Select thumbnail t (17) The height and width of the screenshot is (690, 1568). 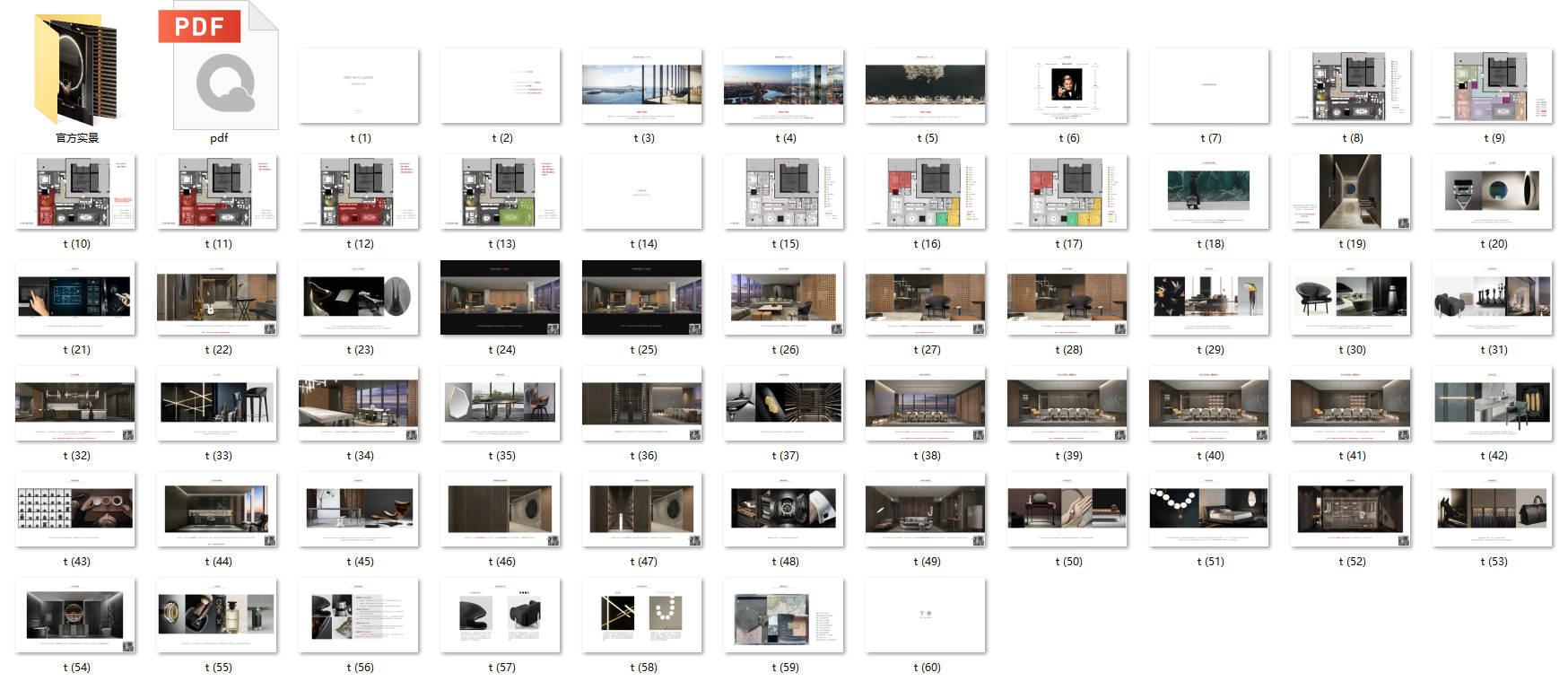click(1067, 192)
